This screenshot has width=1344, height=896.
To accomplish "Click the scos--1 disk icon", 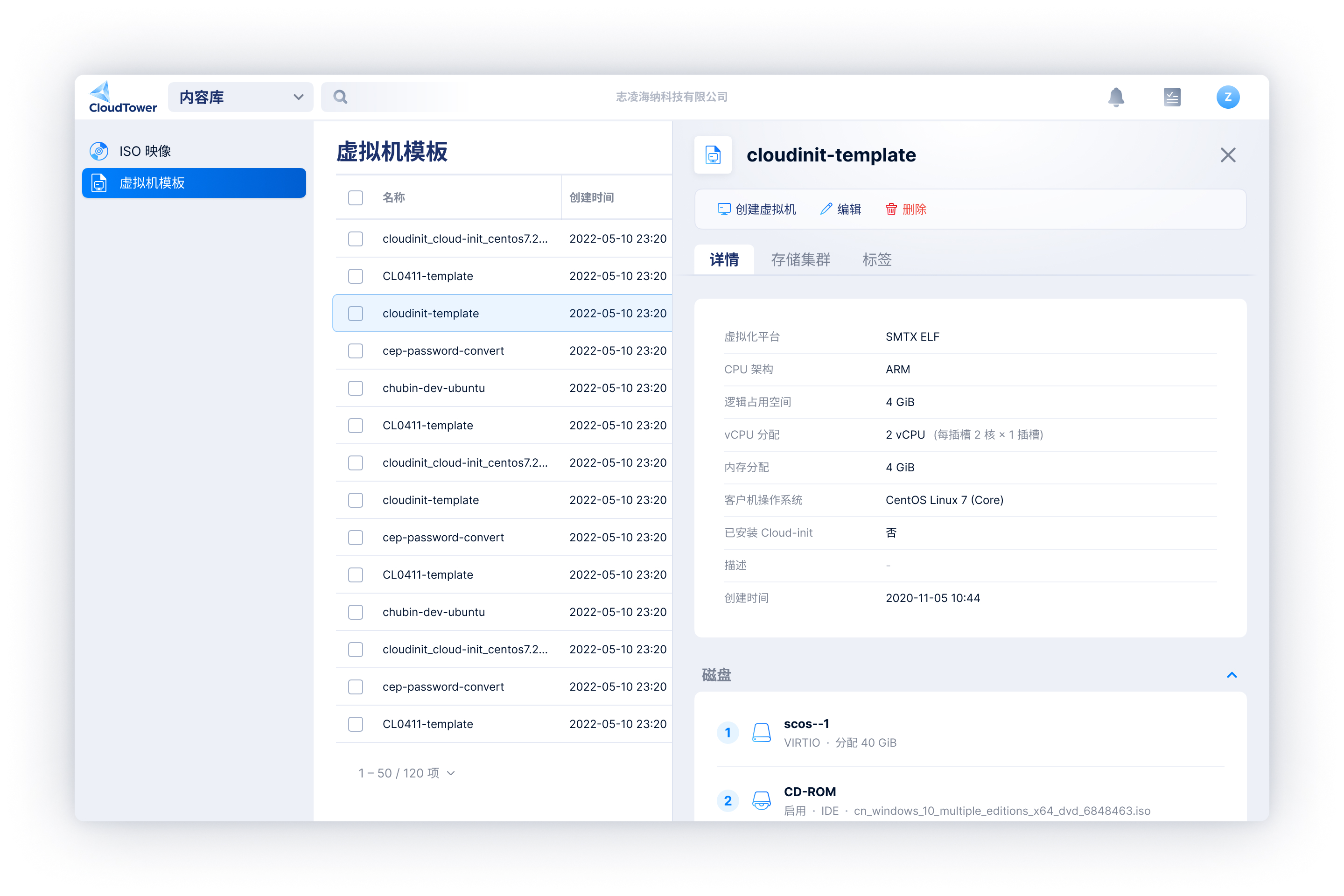I will (x=761, y=733).
